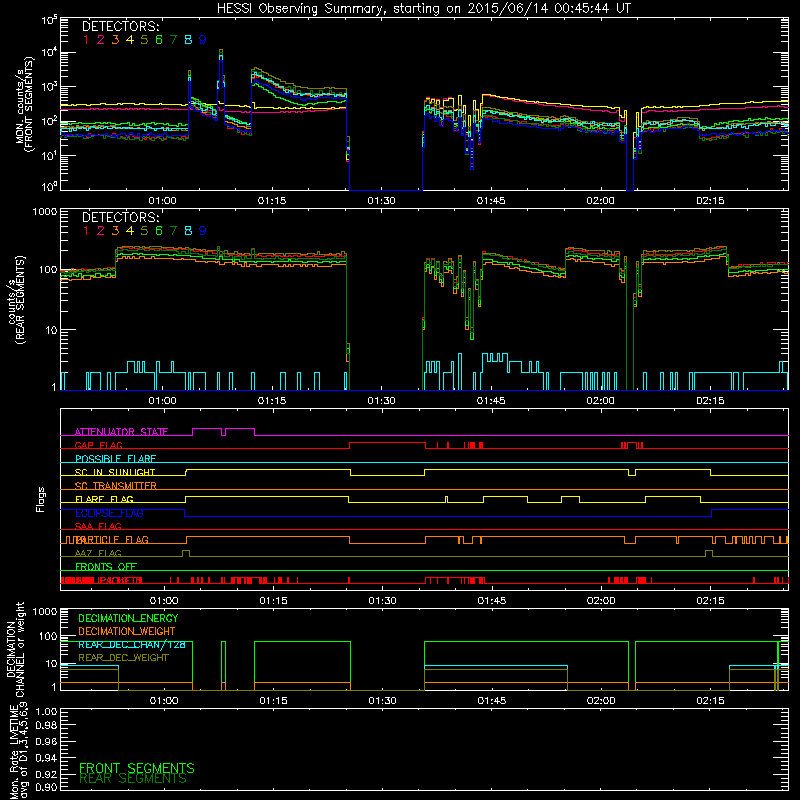Select the cyan detector 8 number in rear segments legend
Viewport: 800px width, 800px height.
188,231
